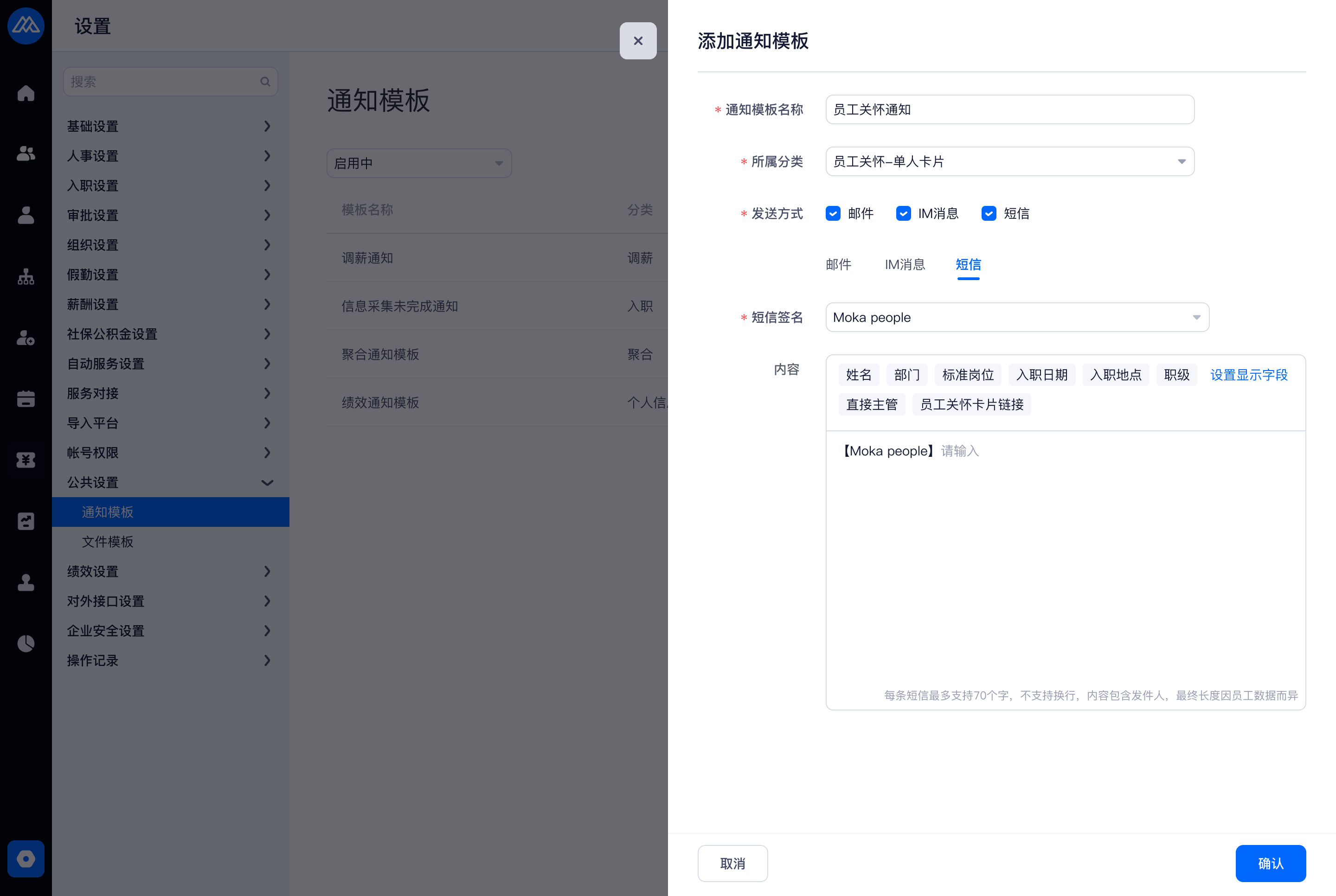Open the single person icon in sidebar
Viewport: 1336px width, 896px height.
26,215
